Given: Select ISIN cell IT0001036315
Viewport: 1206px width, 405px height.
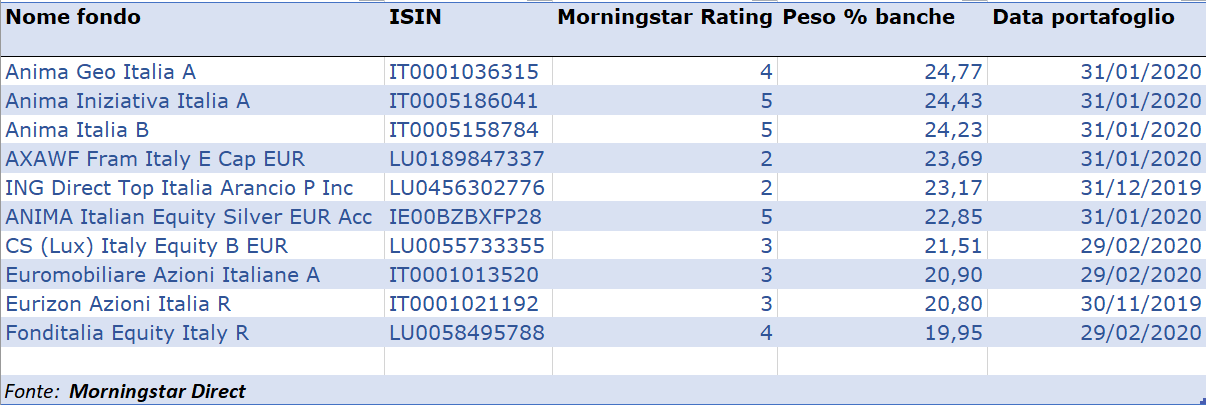Looking at the screenshot, I should (x=464, y=72).
